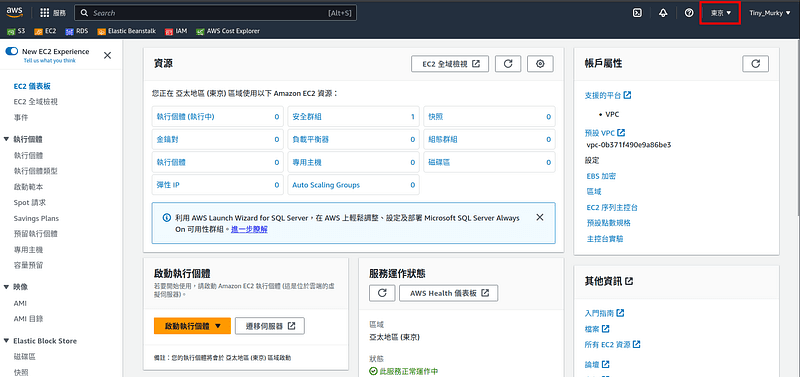Open the 快照 resource link
Screen dimensions: 800x377
click(x=436, y=117)
